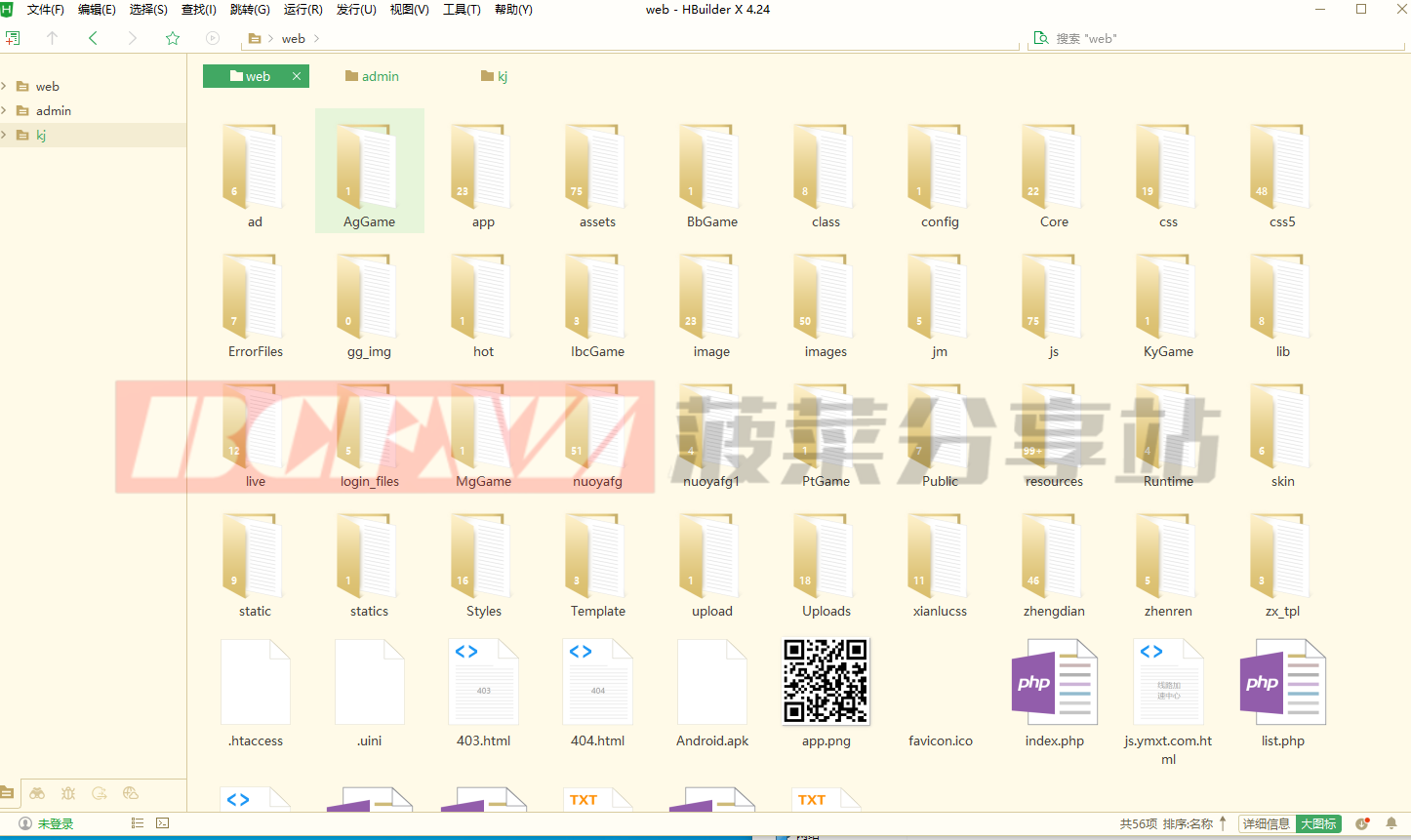This screenshot has height=840, width=1411.
Task: Open the 运行(R) menu
Action: tap(302, 10)
